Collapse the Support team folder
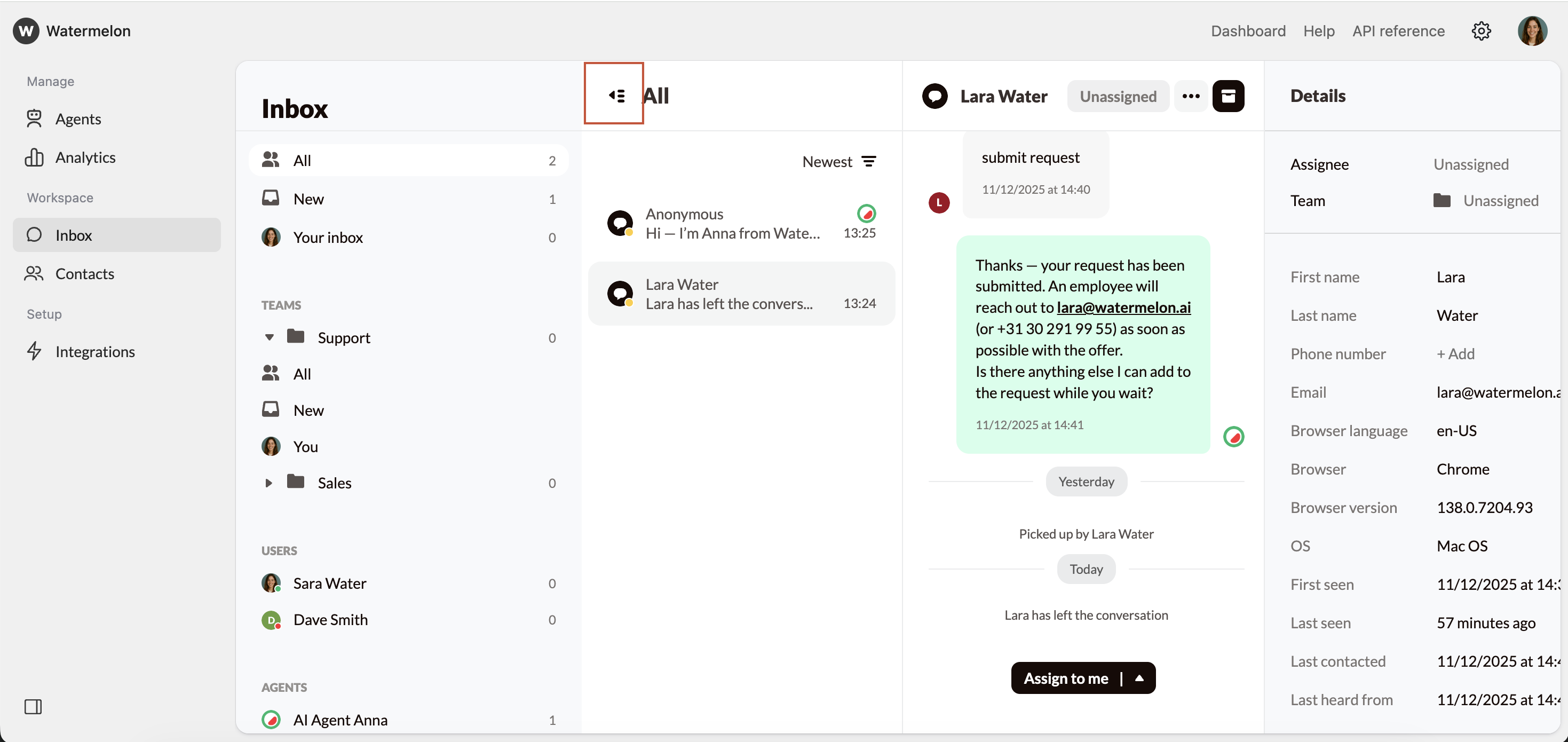This screenshot has width=1568, height=742. pyautogui.click(x=269, y=337)
